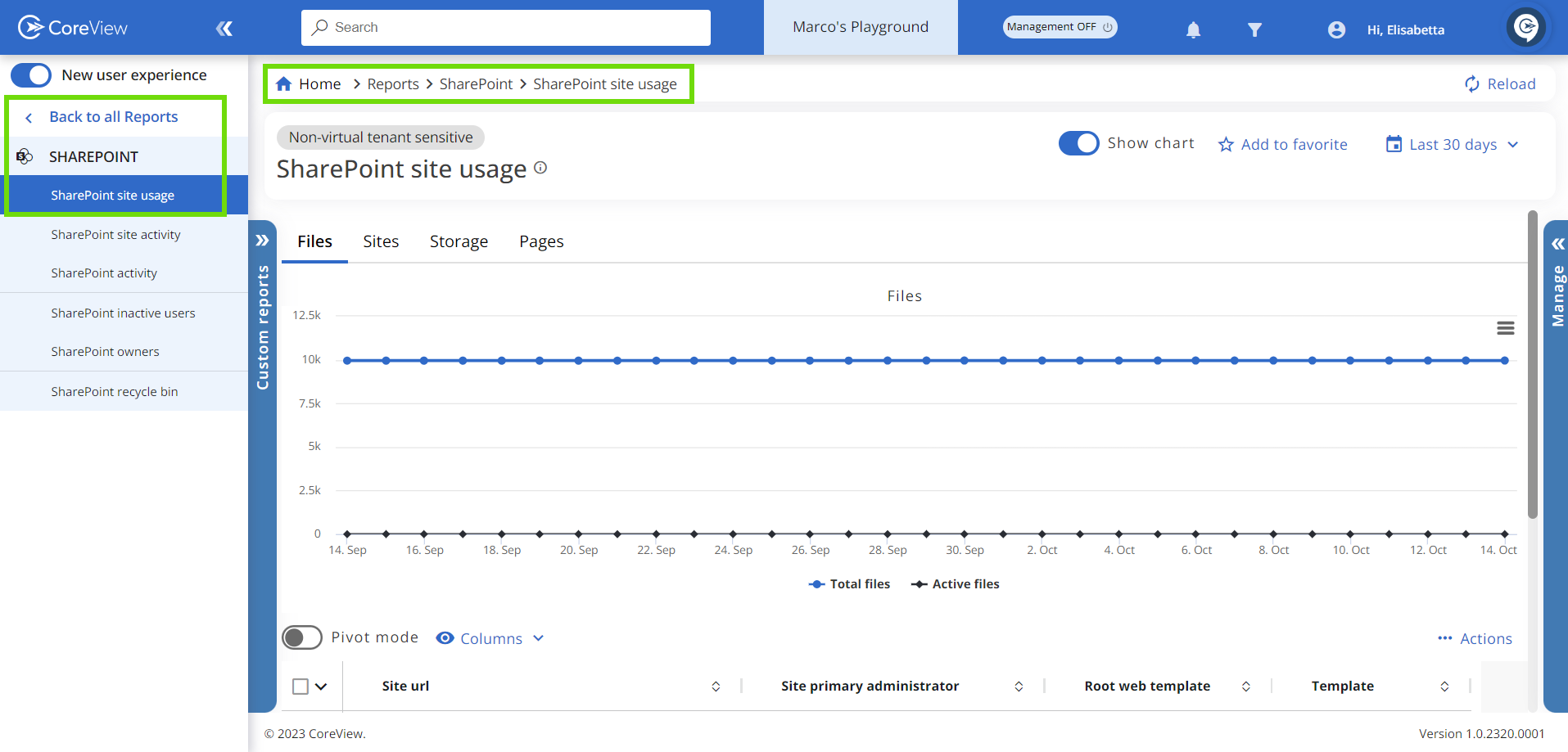Click the SharePoint logo icon in sidebar
Image resolution: width=1568 pixels, height=752 pixels.
(25, 156)
